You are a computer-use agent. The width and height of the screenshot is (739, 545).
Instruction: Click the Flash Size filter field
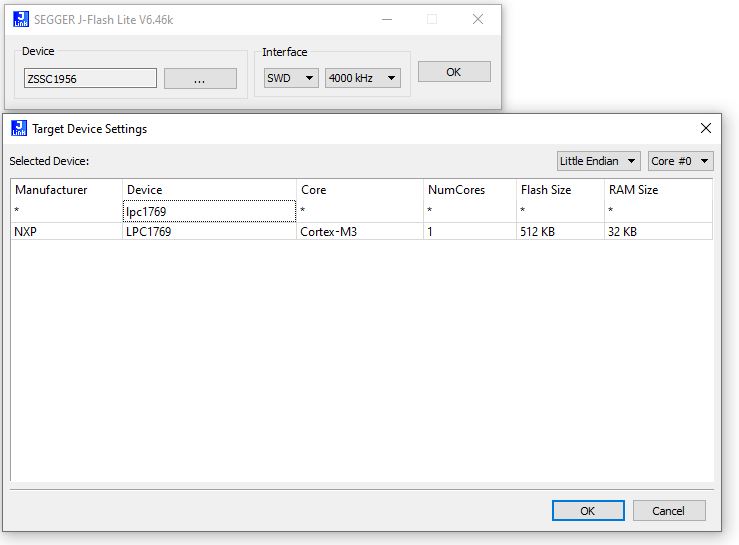click(560, 211)
